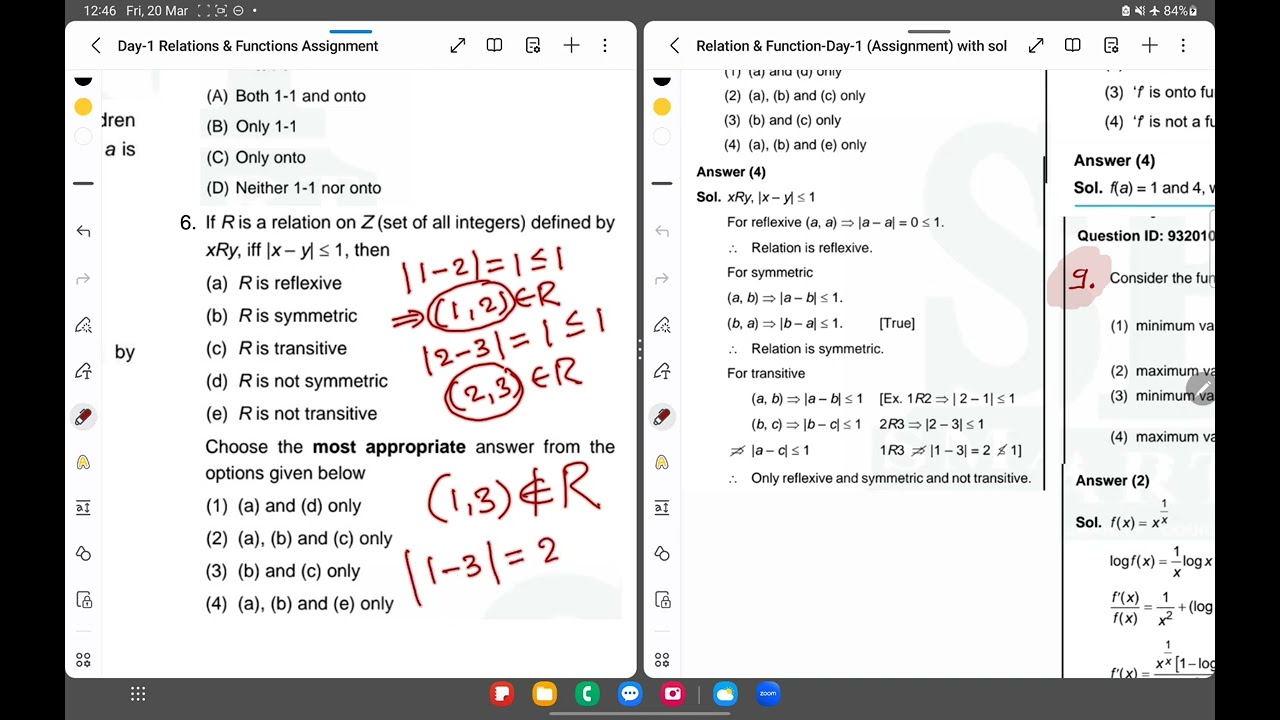The height and width of the screenshot is (720, 1280).
Task: Tap option '(D) Neither 1-1 nor onto'
Action: tap(294, 188)
